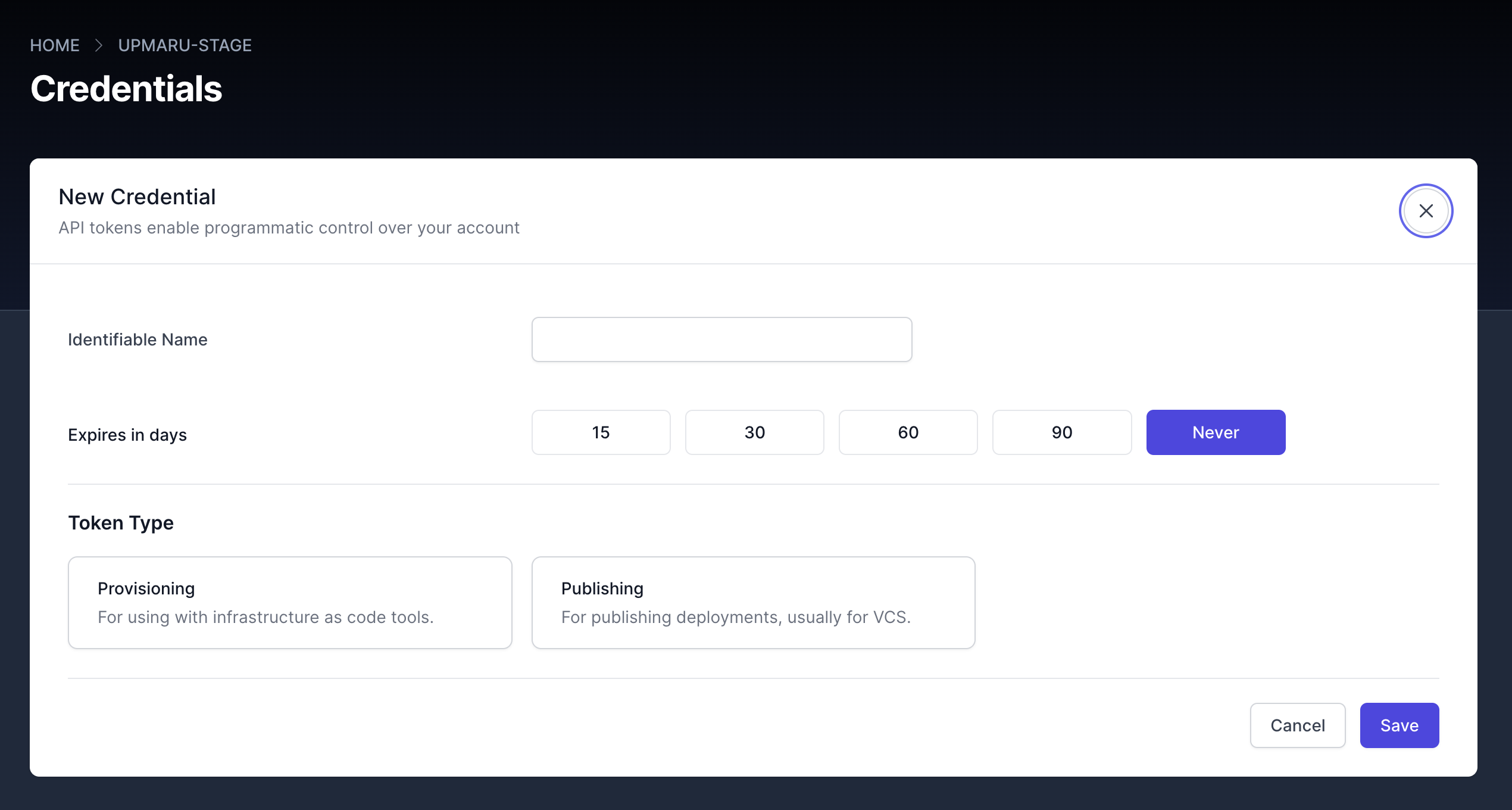Viewport: 1512px width, 810px height.
Task: Pick the 90 days expiry
Action: 1061,432
